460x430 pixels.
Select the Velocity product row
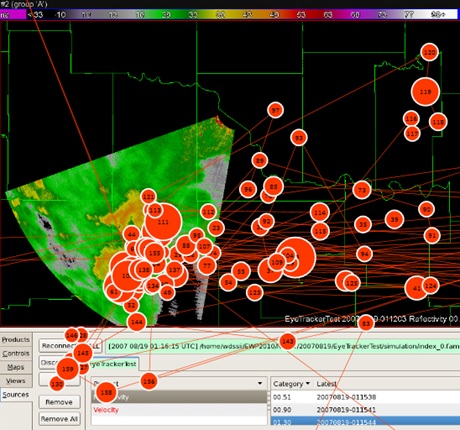179,410
